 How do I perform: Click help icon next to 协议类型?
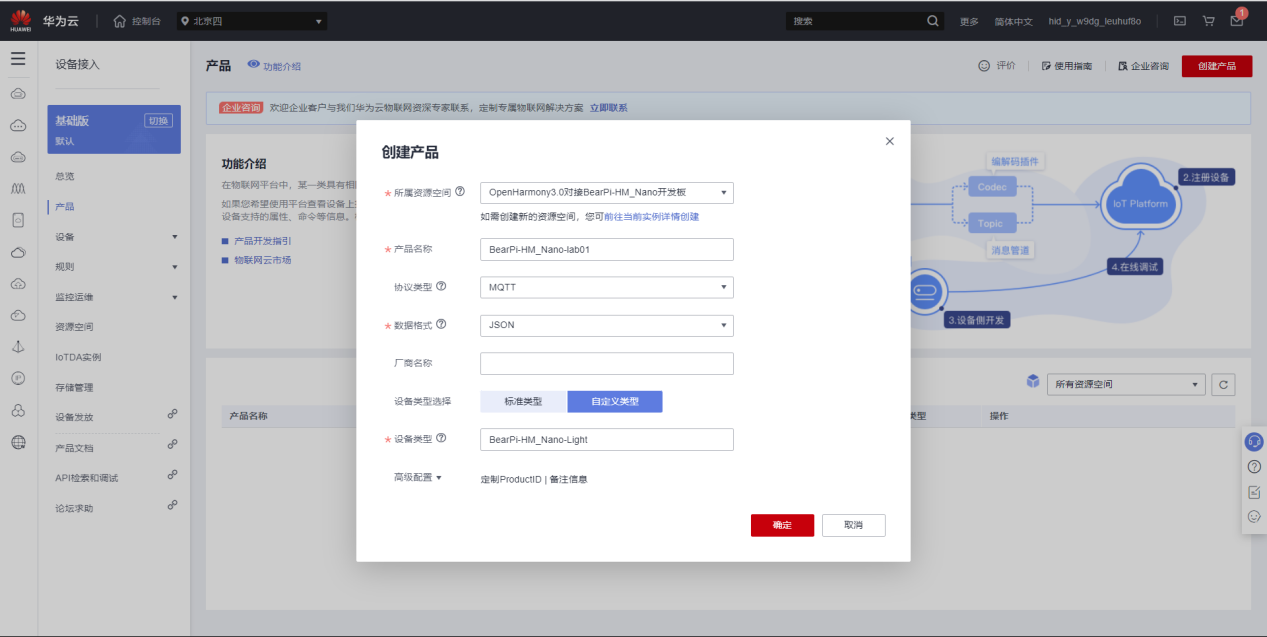point(441,286)
